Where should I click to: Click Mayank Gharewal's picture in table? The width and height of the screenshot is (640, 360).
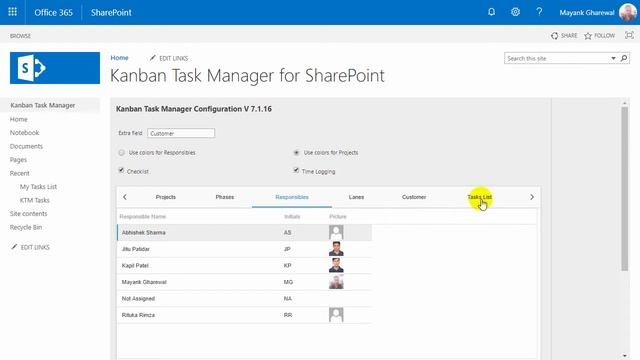point(336,282)
